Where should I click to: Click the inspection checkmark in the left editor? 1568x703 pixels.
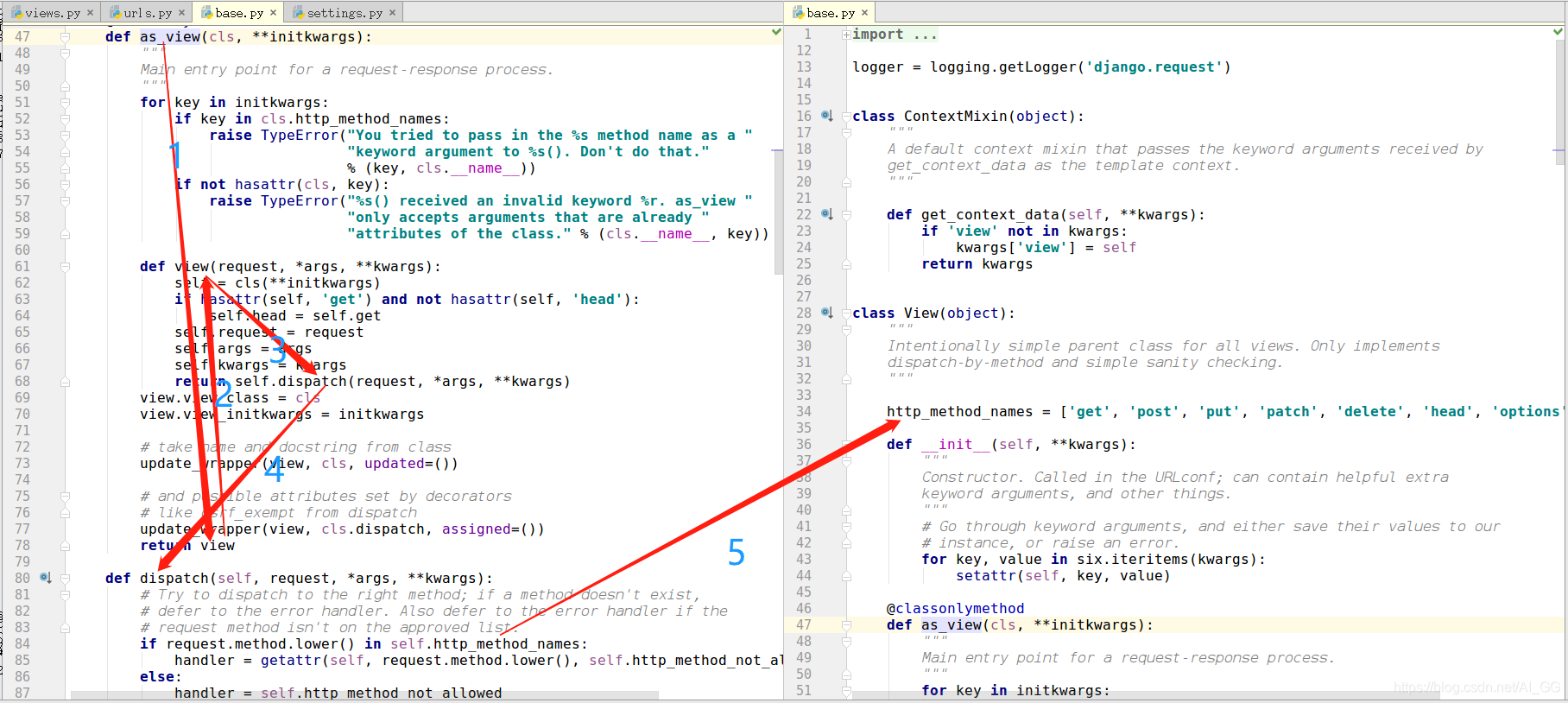[x=776, y=32]
